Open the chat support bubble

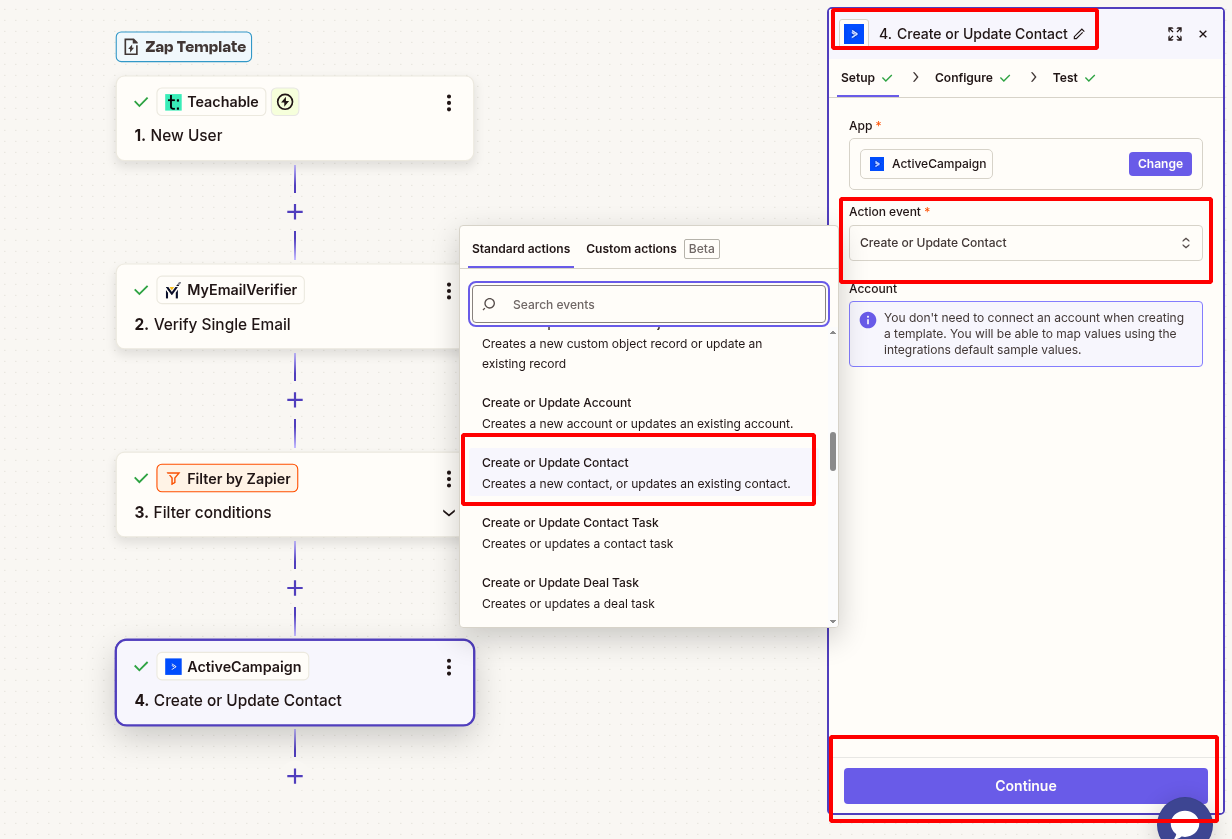pos(1185,822)
